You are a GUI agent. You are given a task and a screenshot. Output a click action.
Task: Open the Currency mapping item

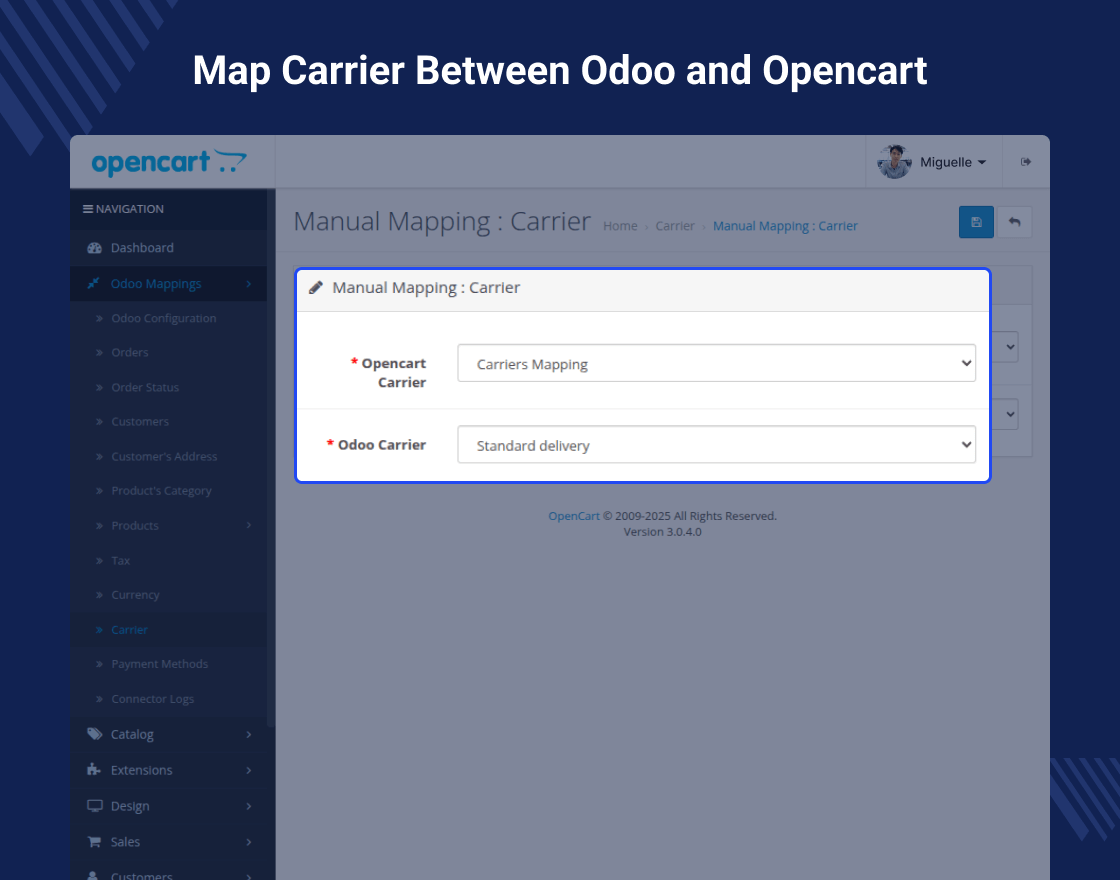tap(135, 596)
